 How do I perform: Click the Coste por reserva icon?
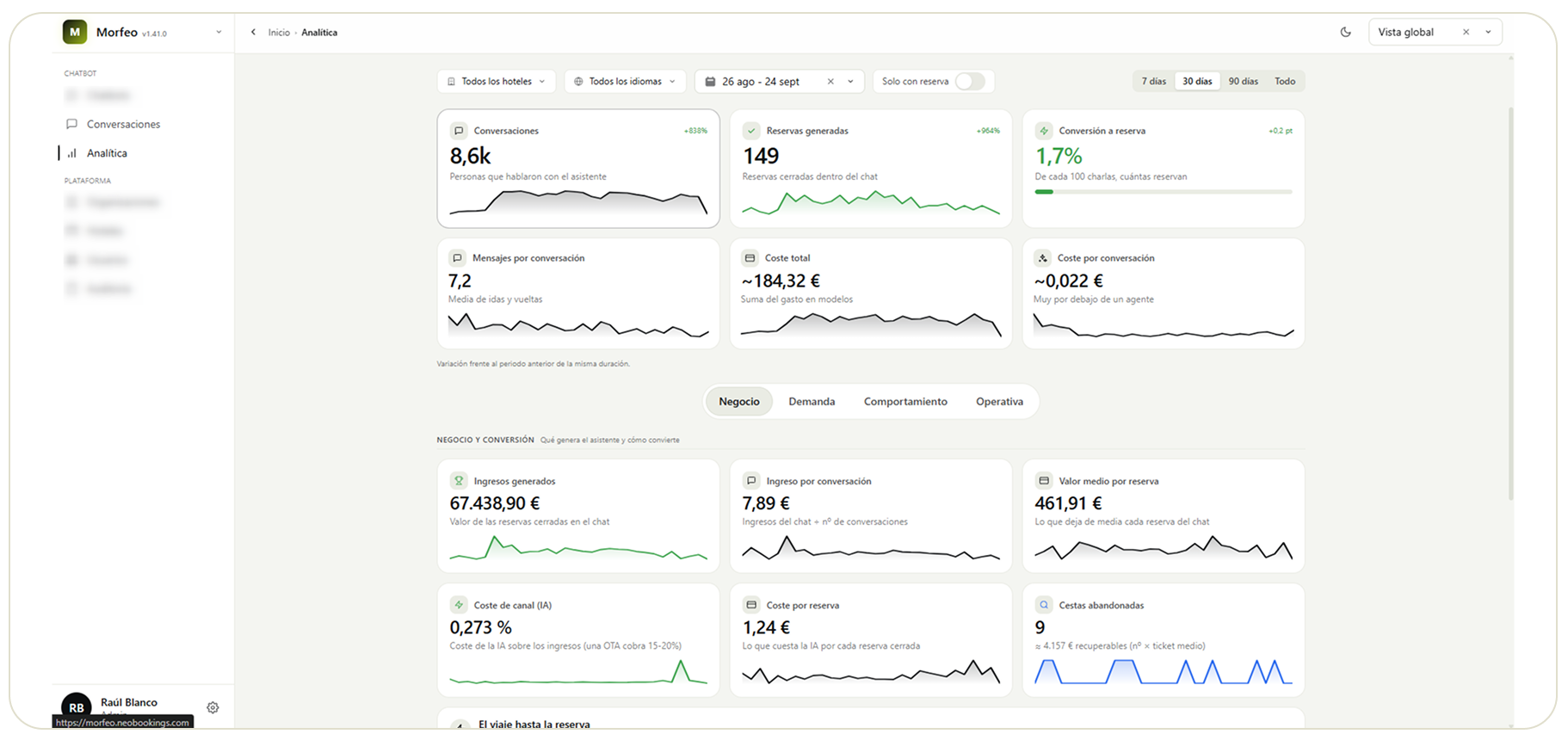pyautogui.click(x=751, y=605)
